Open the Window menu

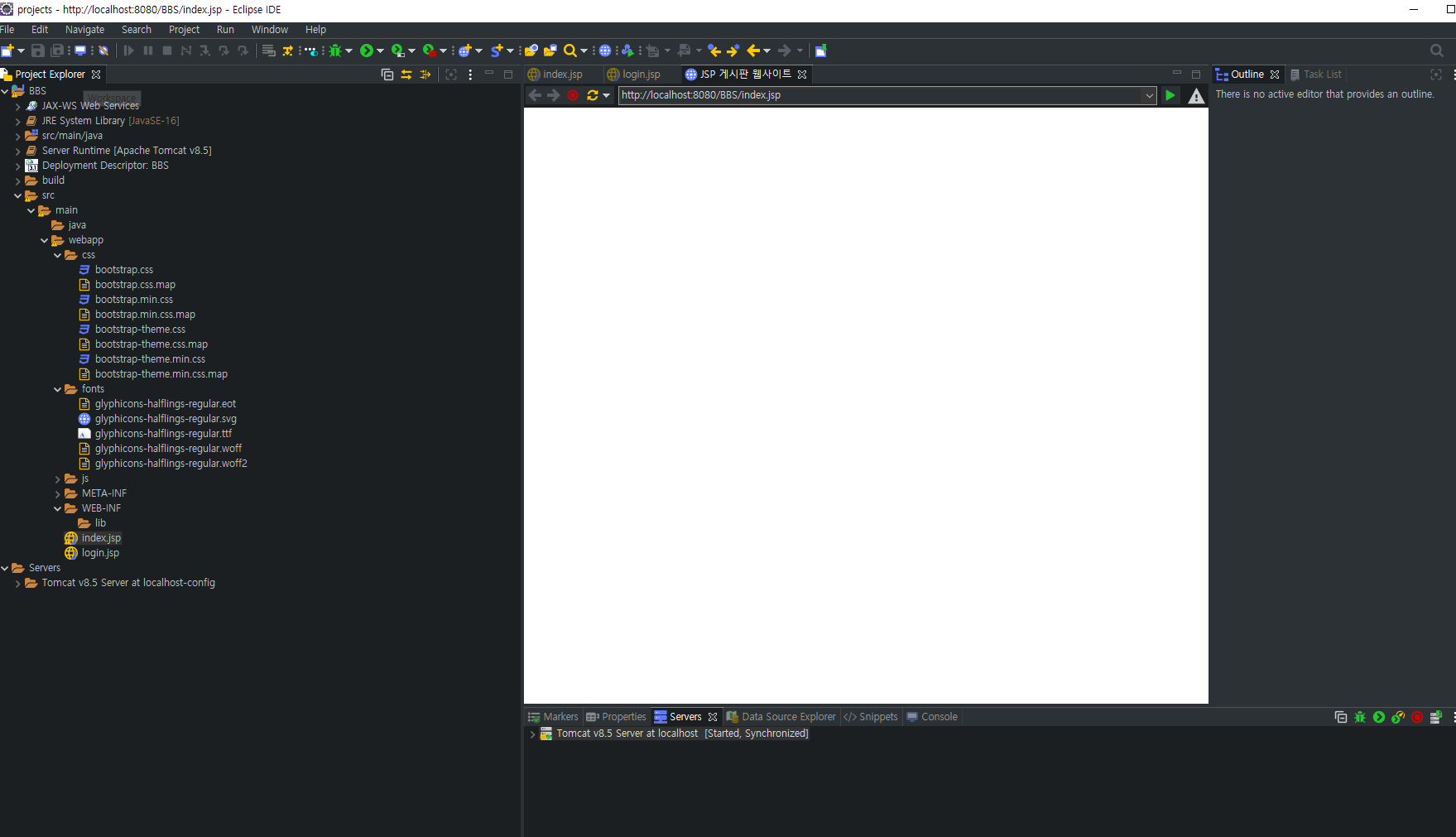tap(270, 30)
